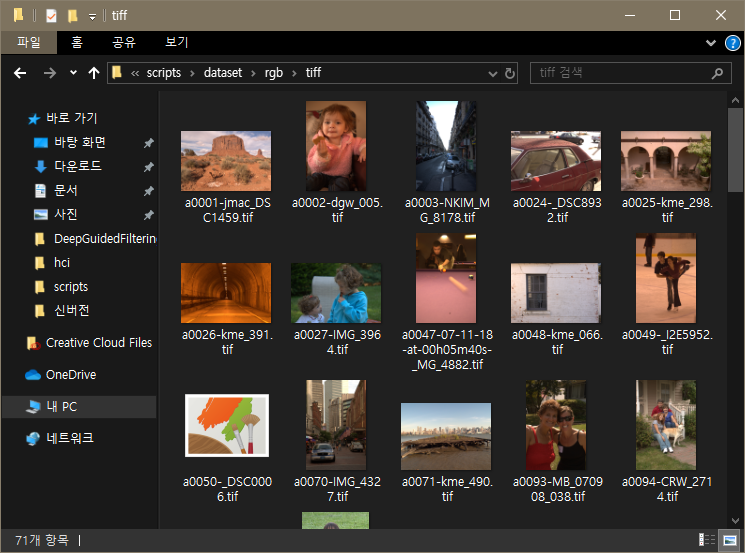Open the 공유 ribbon tab
This screenshot has height=553, width=745.
tap(124, 42)
